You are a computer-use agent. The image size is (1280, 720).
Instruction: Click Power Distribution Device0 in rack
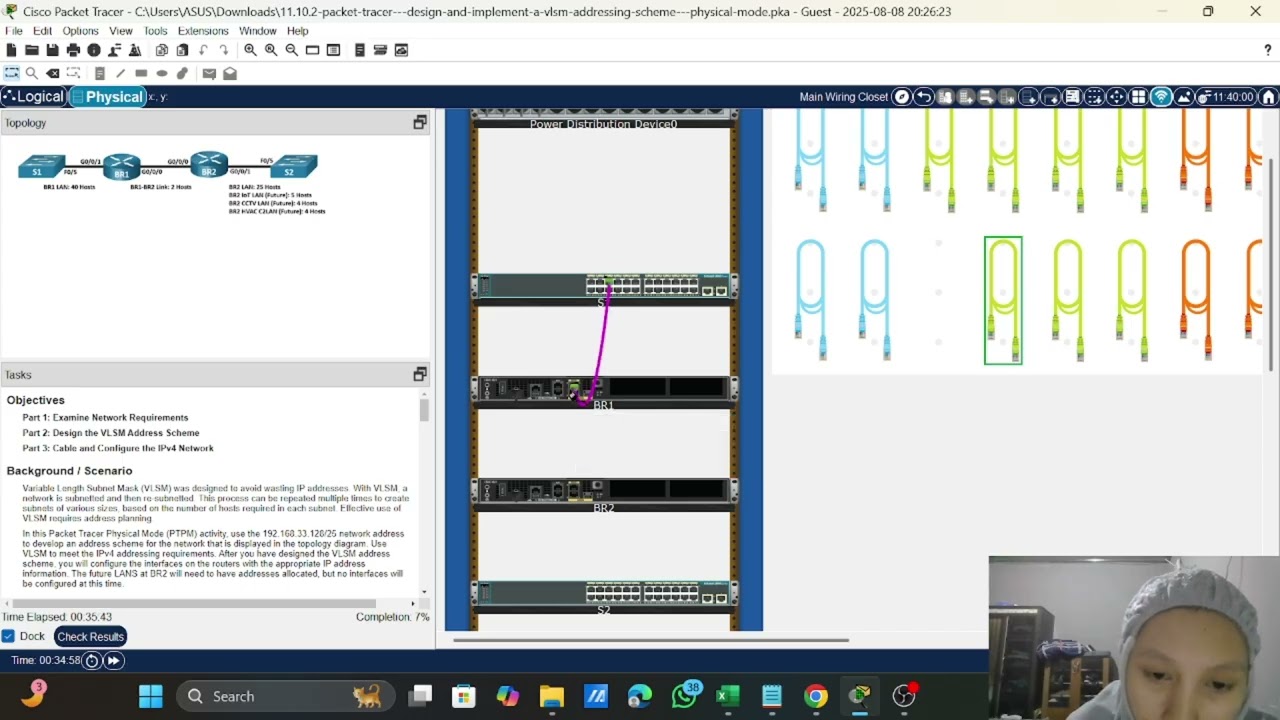(604, 119)
